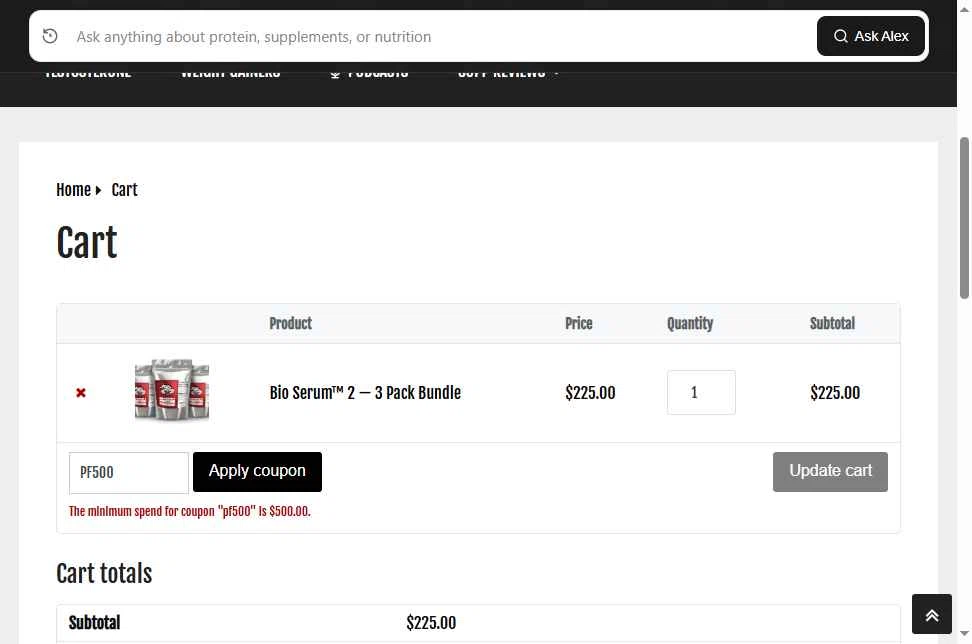Click the Price column header
The height and width of the screenshot is (644, 972).
[578, 324]
